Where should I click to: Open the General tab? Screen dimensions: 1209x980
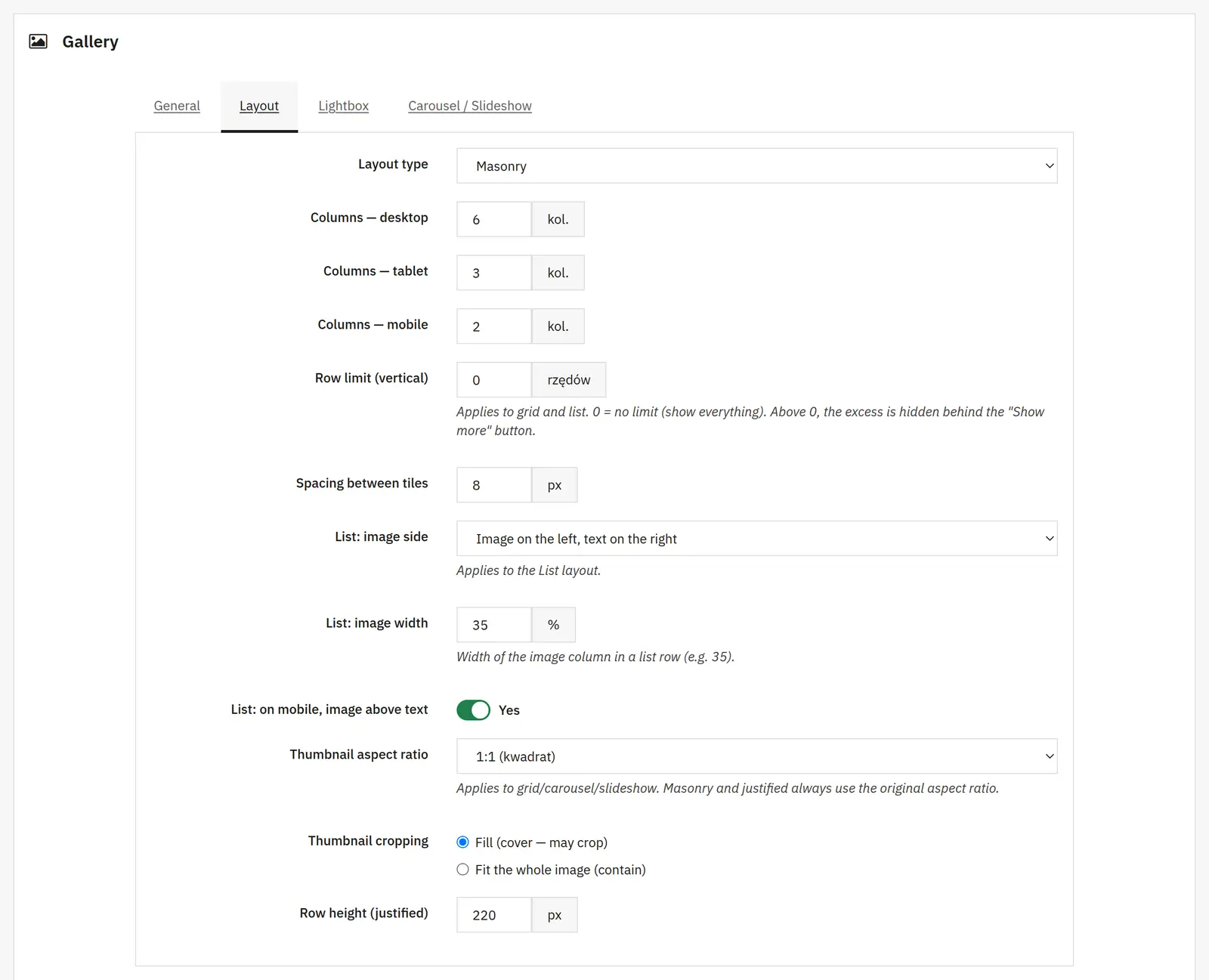[x=177, y=106]
